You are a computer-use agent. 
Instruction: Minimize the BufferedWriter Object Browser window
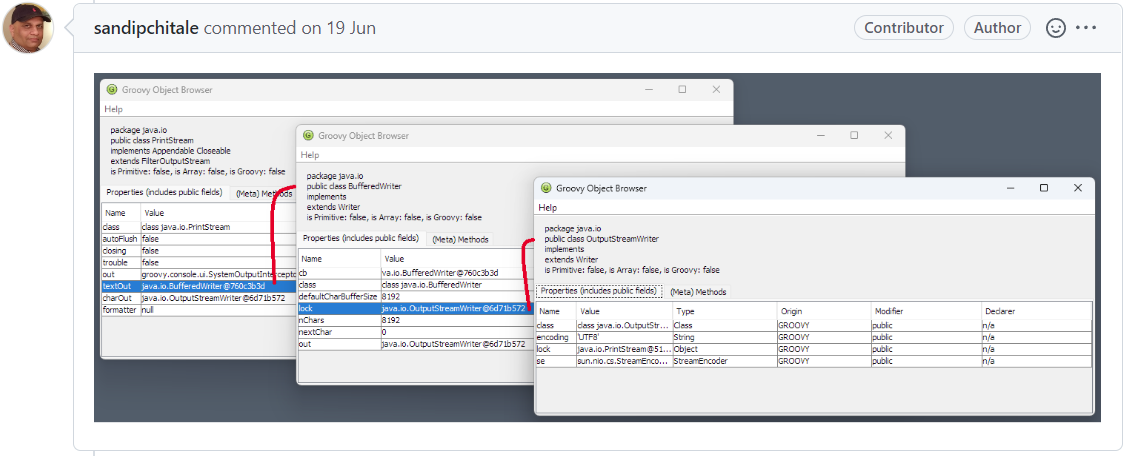pyautogui.click(x=820, y=135)
